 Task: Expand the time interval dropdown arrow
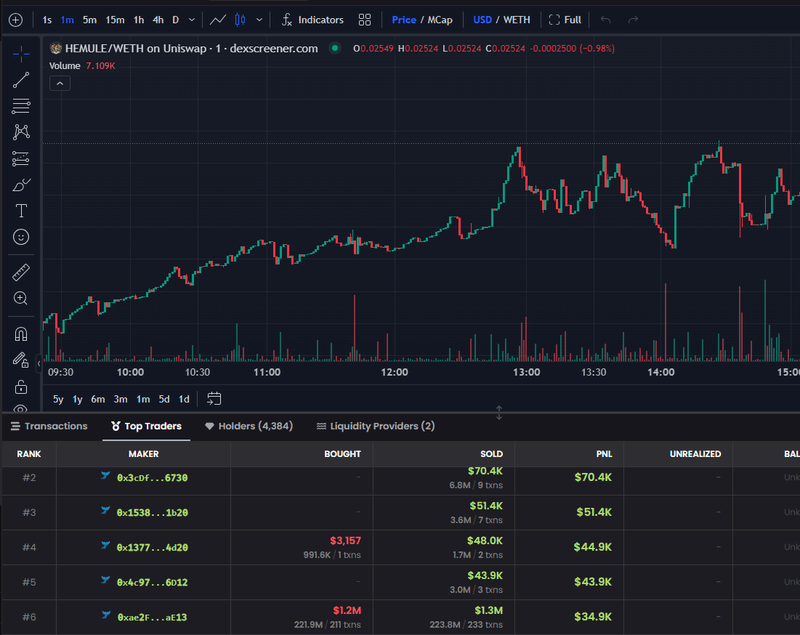pos(191,20)
